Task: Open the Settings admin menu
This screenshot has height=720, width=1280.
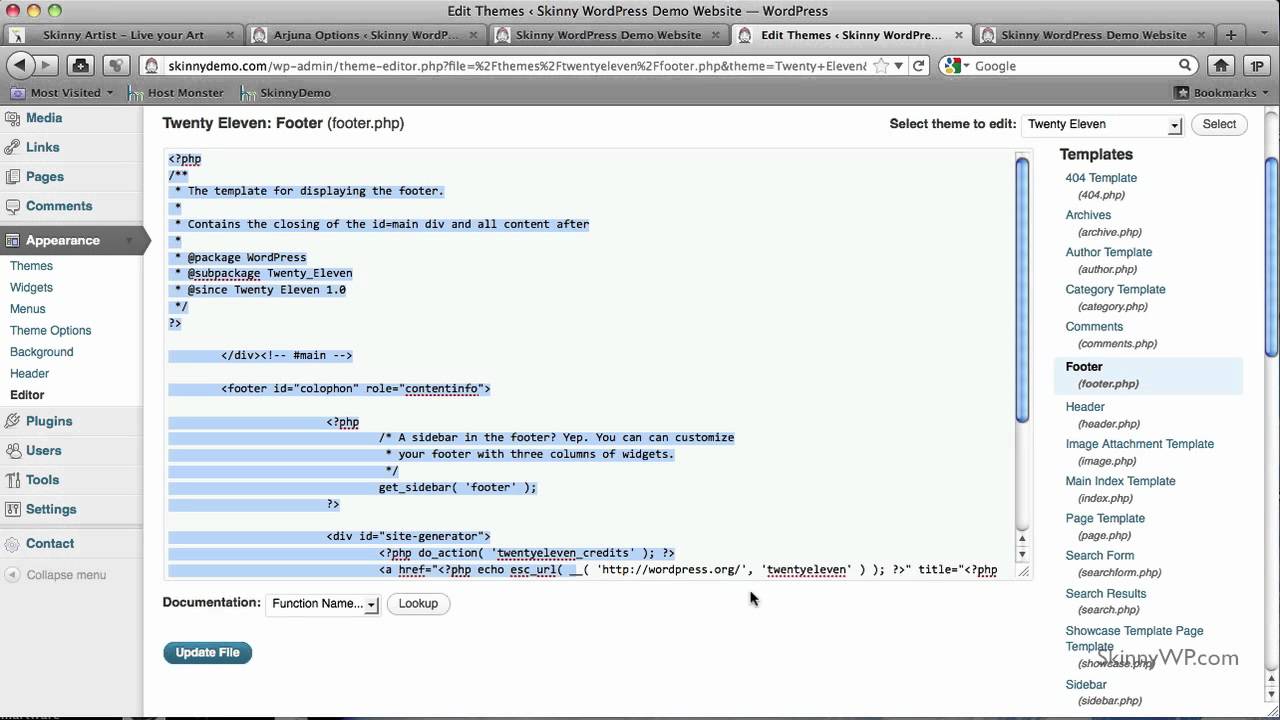Action: tap(51, 509)
